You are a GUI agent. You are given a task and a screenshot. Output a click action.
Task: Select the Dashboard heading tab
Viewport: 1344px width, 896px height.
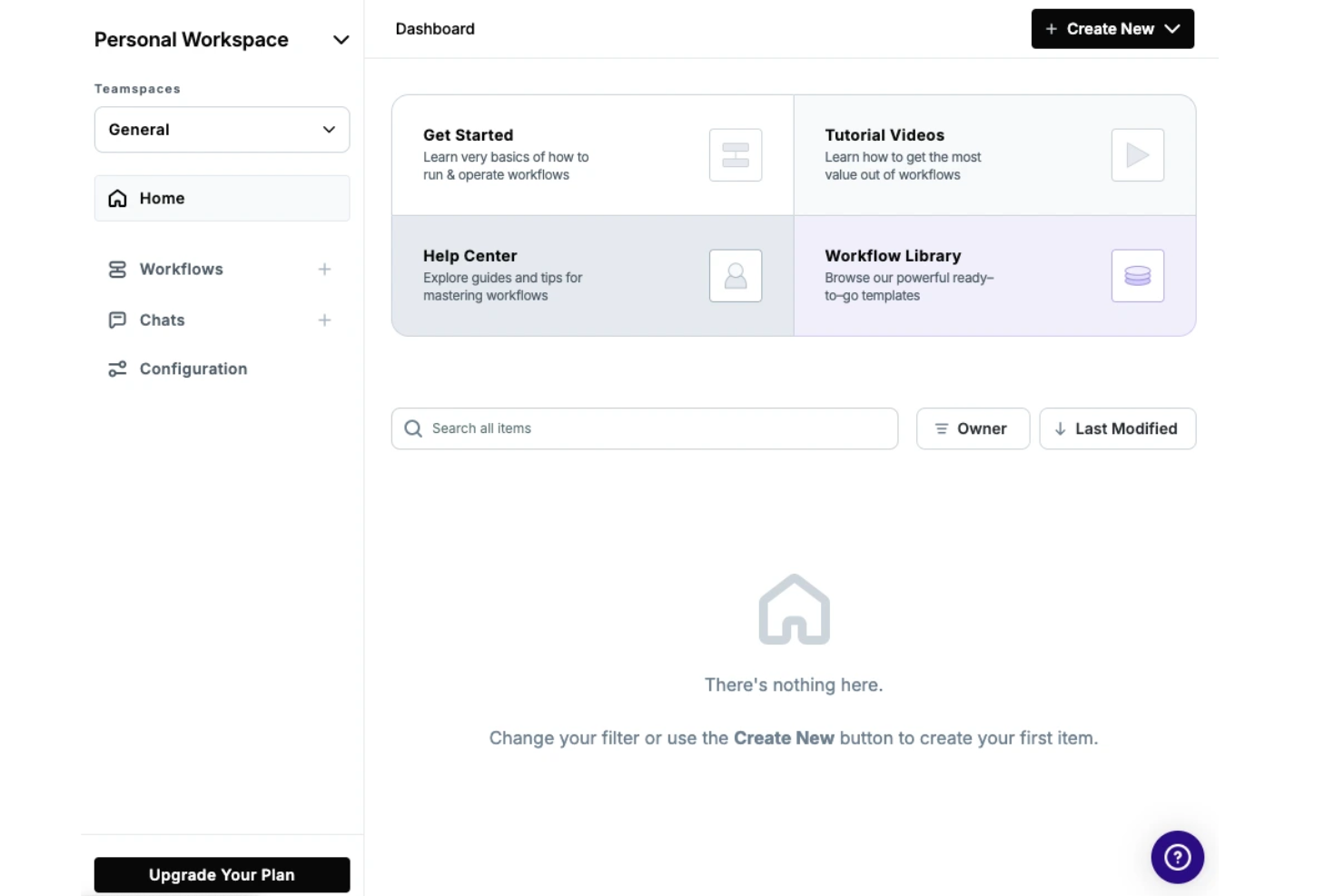click(435, 28)
